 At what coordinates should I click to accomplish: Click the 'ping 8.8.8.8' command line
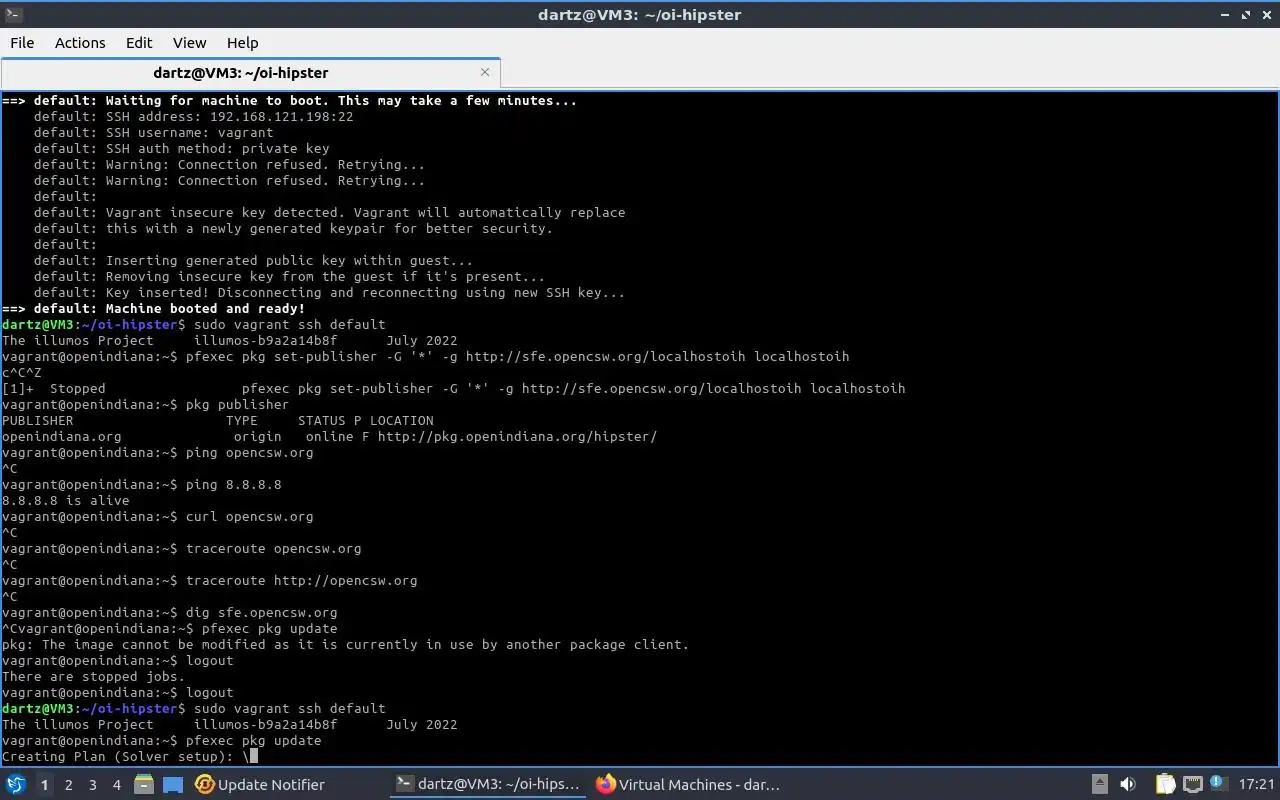141,485
